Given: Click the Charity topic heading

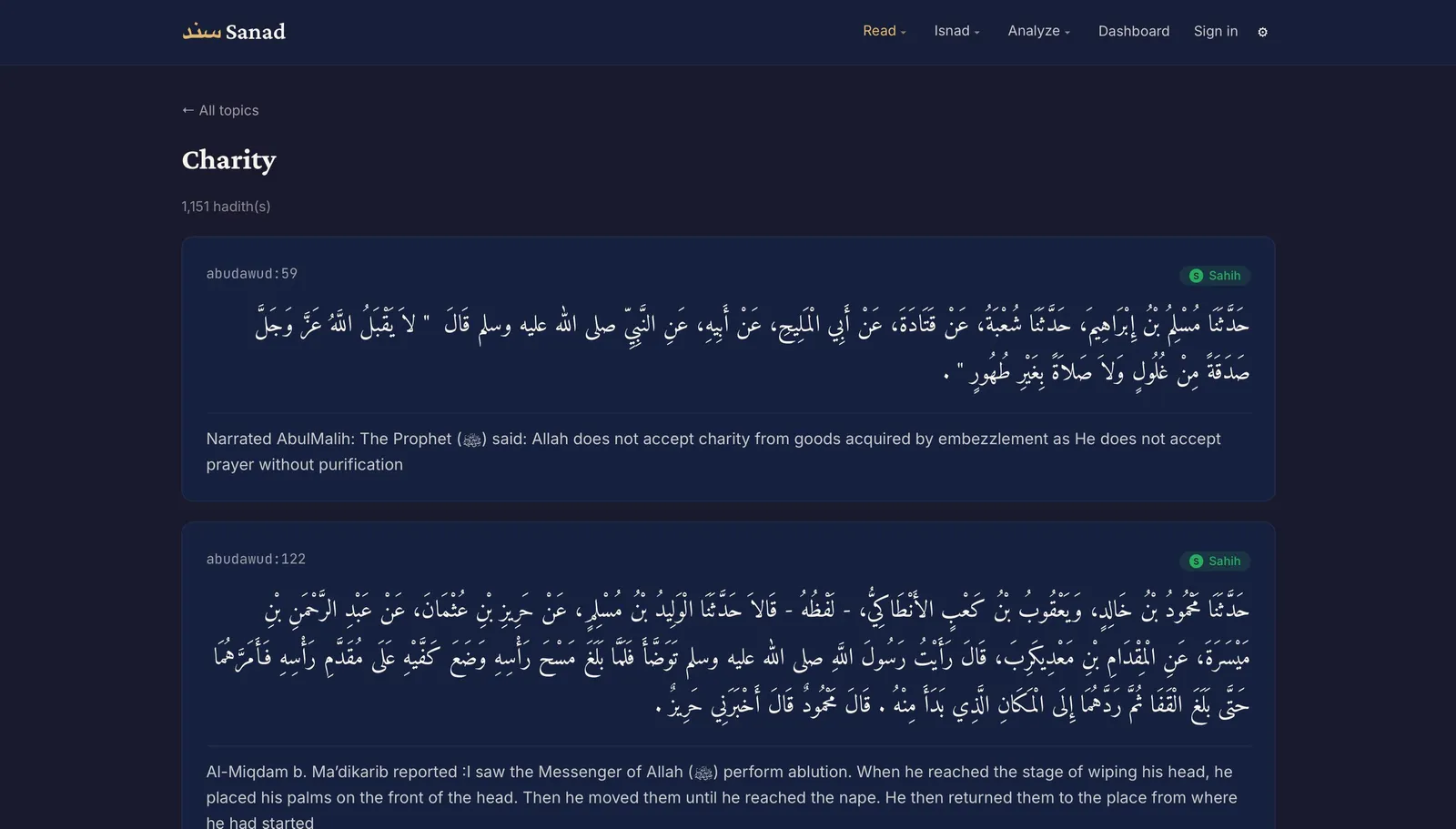Looking at the screenshot, I should click(228, 160).
